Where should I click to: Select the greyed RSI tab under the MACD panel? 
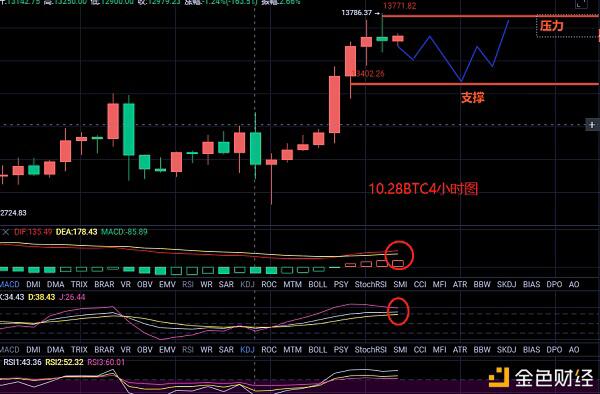pos(188,284)
